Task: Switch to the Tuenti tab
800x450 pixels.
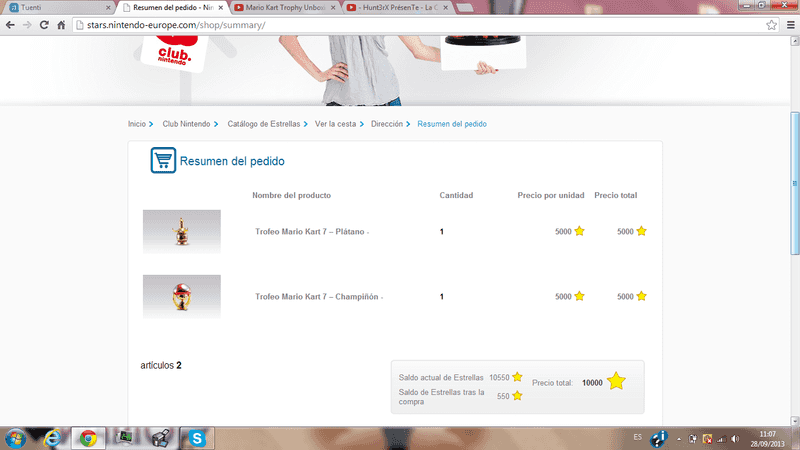Action: click(59, 8)
